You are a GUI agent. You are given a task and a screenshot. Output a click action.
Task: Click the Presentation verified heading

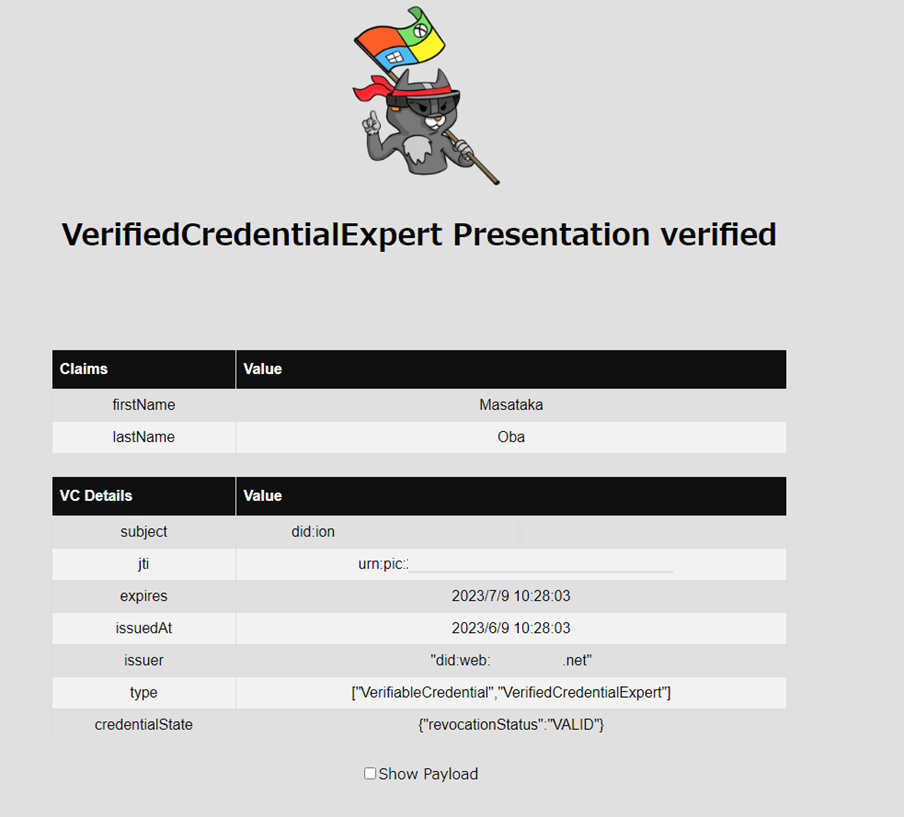click(419, 234)
